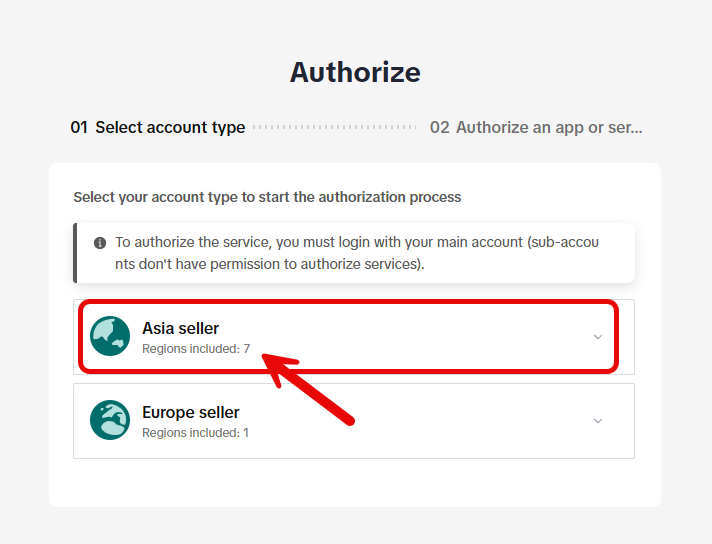This screenshot has width=712, height=544.
Task: Click the dotted step progress line
Action: (x=335, y=128)
